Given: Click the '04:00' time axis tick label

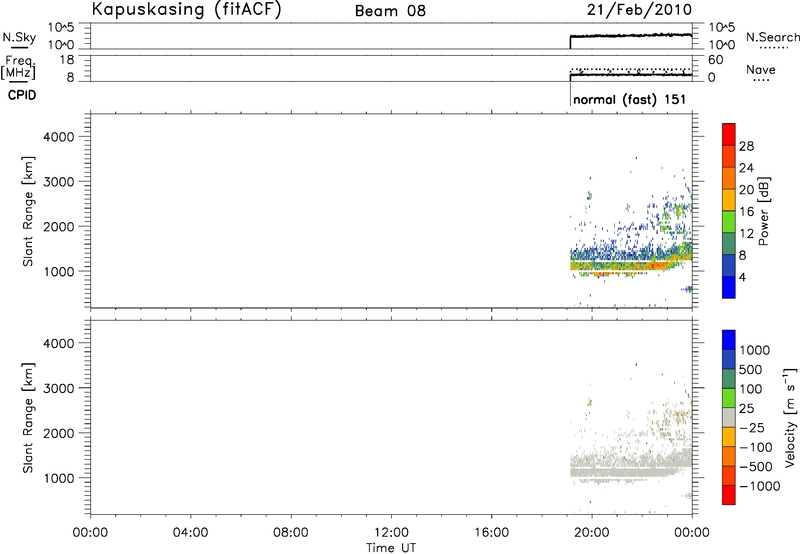Looking at the screenshot, I should [190, 533].
